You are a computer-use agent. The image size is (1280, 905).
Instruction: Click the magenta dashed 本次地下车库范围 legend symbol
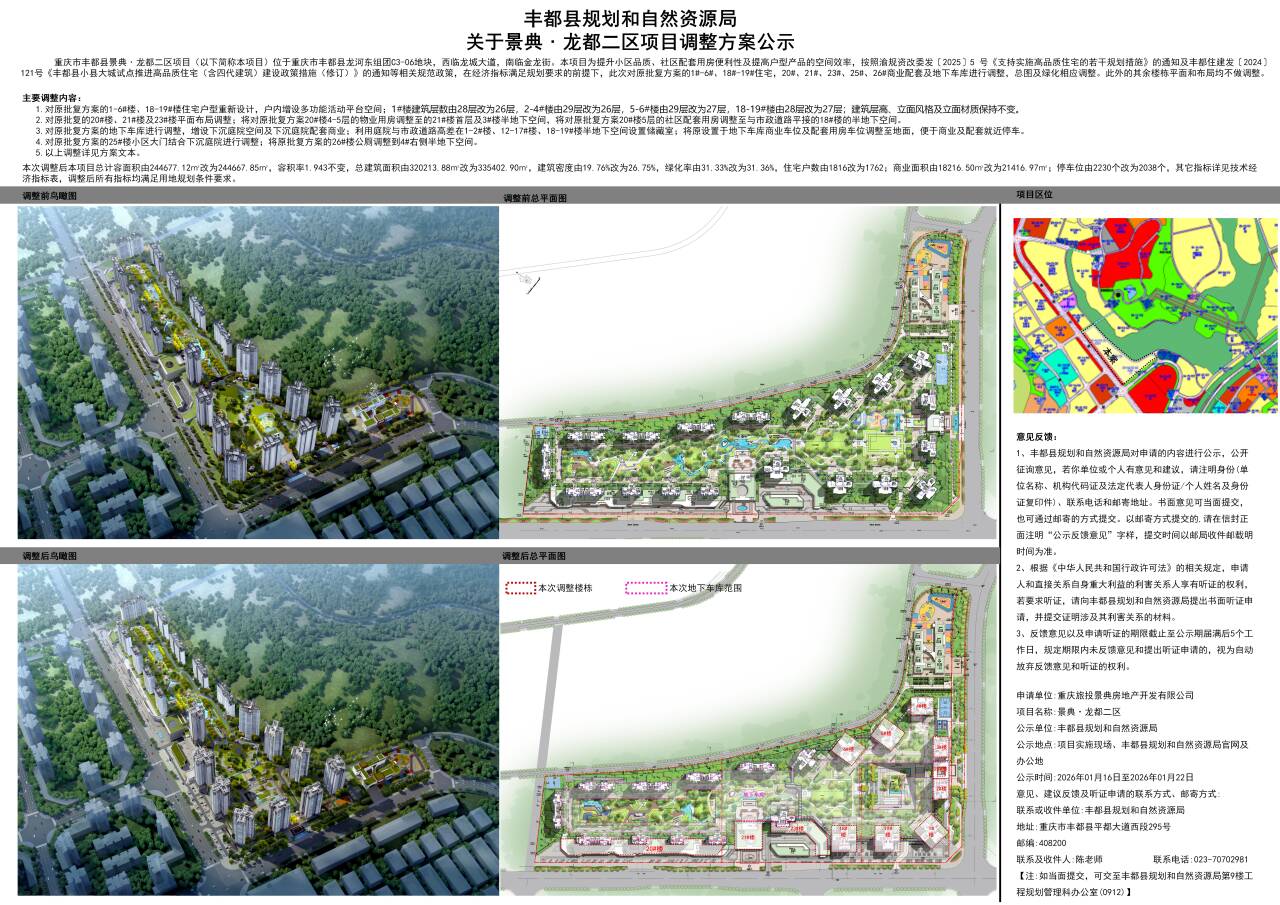coord(645,588)
